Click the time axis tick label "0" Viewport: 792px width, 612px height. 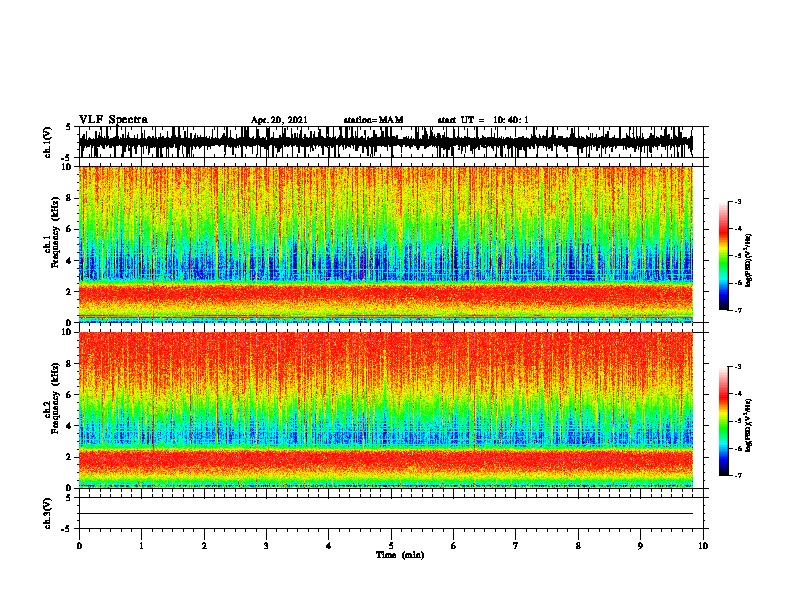point(79,546)
